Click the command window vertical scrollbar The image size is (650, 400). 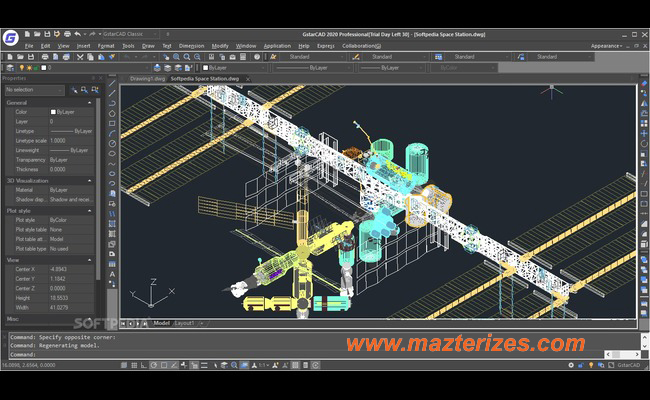tap(645, 341)
